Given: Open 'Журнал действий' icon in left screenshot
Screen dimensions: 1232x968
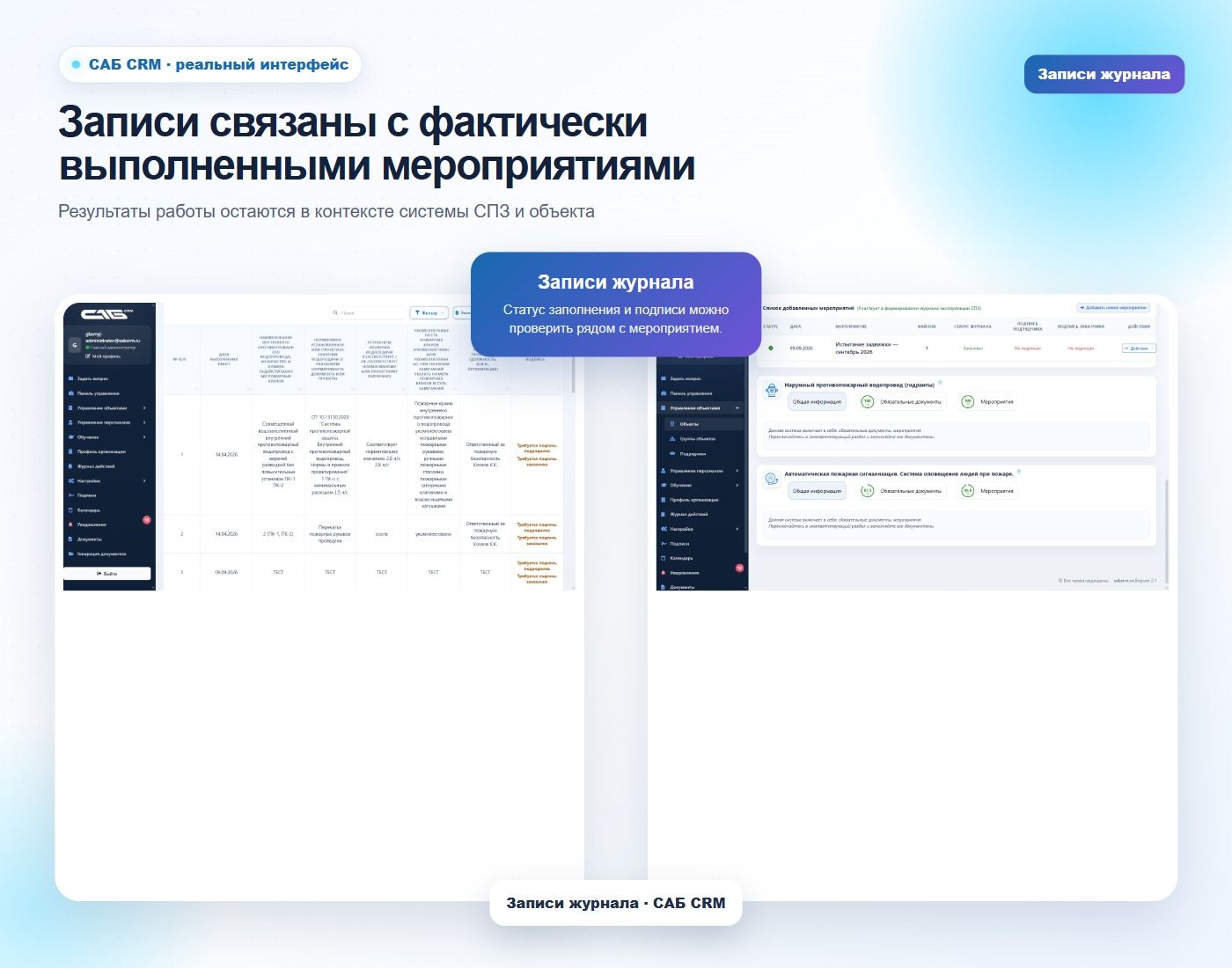Looking at the screenshot, I should point(71,466).
